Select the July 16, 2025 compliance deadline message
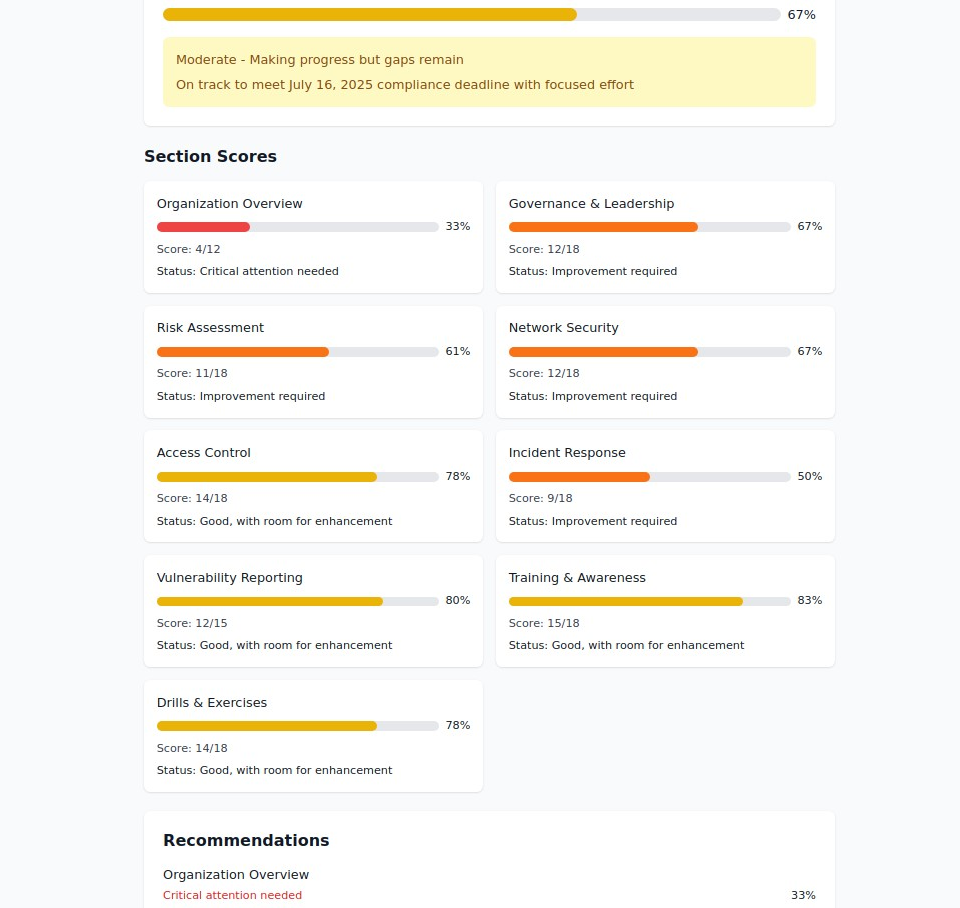This screenshot has height=908, width=960. click(404, 85)
